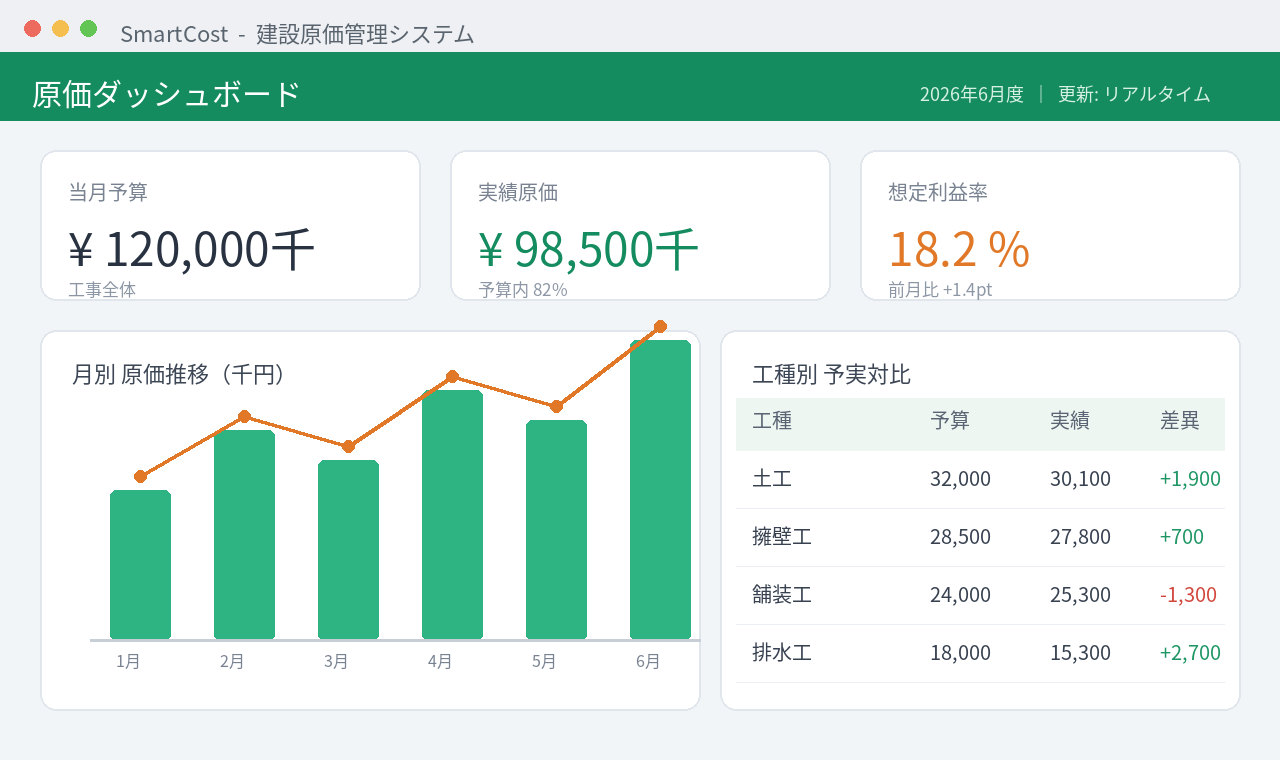
Task: Click the green maximize window button
Action: click(x=88, y=28)
